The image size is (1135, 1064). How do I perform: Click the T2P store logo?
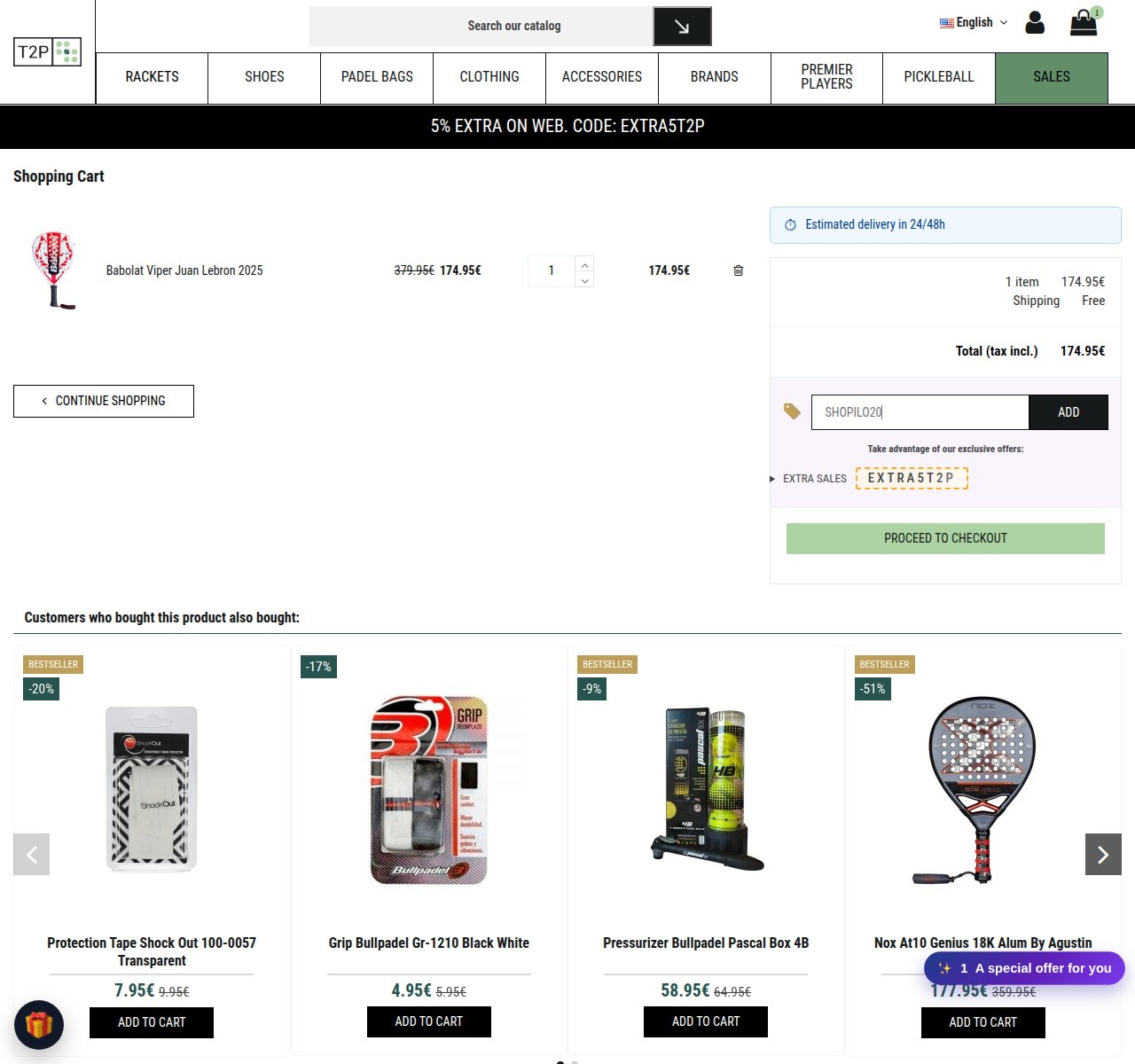coord(48,51)
